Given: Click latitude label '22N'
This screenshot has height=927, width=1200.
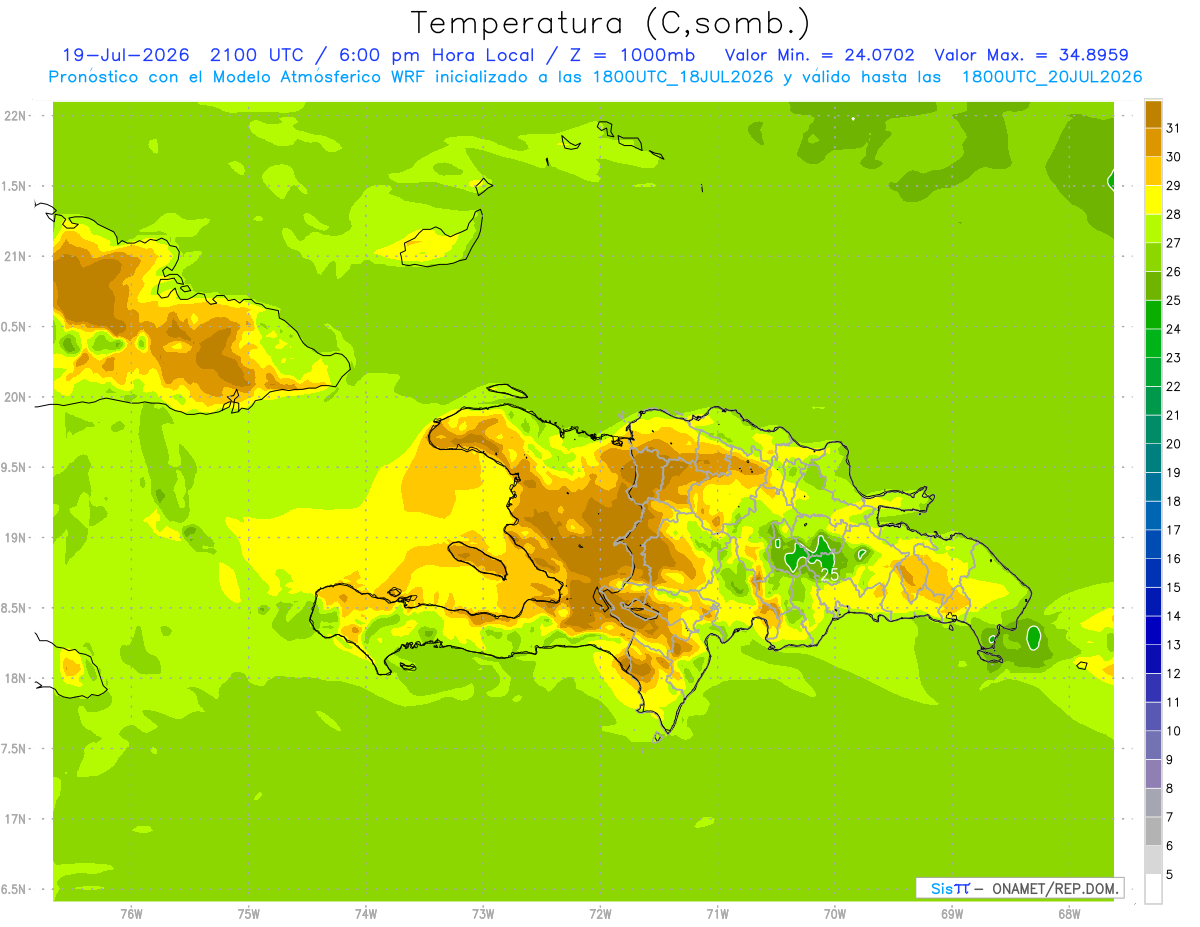Looking at the screenshot, I should [x=16, y=115].
